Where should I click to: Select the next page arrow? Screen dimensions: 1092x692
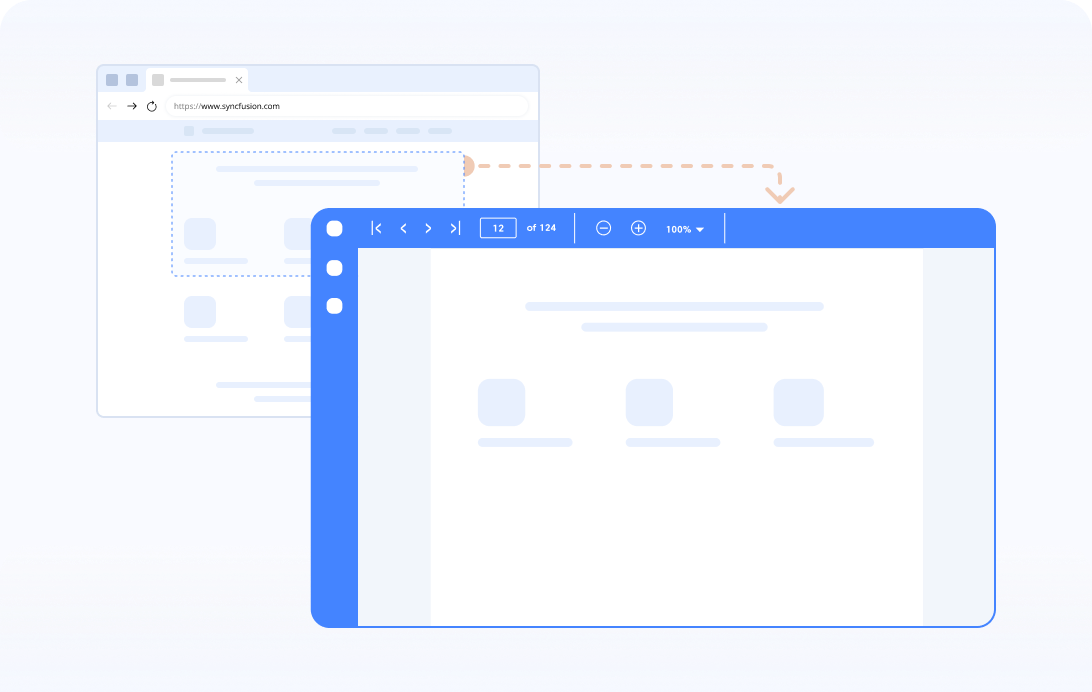pos(428,228)
